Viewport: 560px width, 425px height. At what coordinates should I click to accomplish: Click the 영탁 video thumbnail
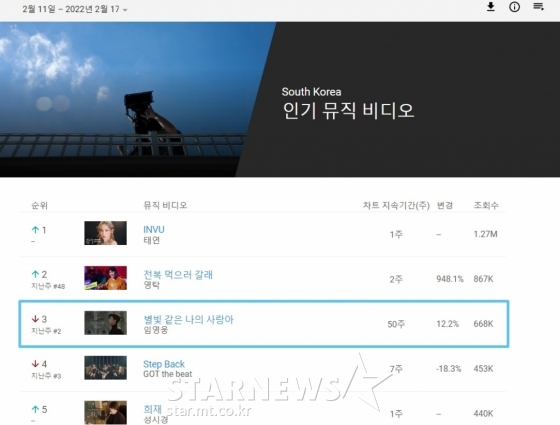[x=105, y=278]
